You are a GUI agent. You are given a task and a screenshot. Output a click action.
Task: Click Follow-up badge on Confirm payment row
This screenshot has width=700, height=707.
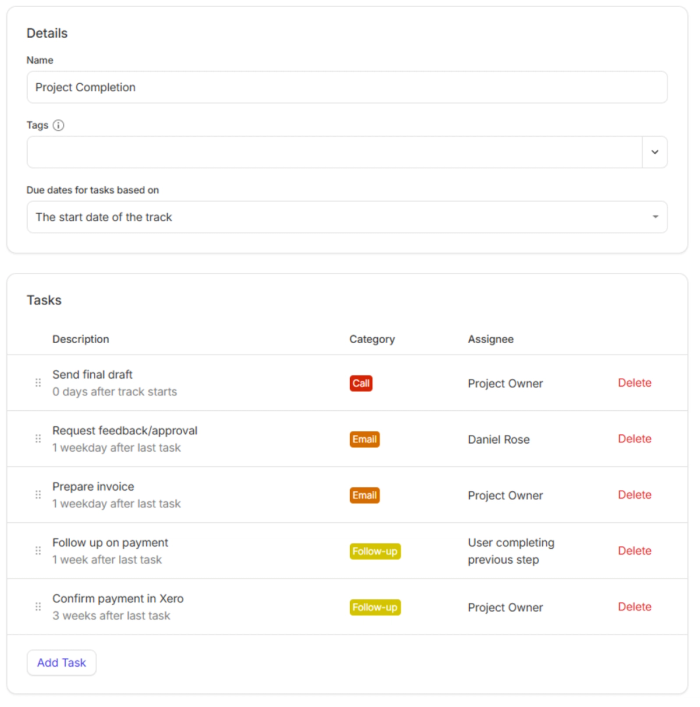pos(375,607)
